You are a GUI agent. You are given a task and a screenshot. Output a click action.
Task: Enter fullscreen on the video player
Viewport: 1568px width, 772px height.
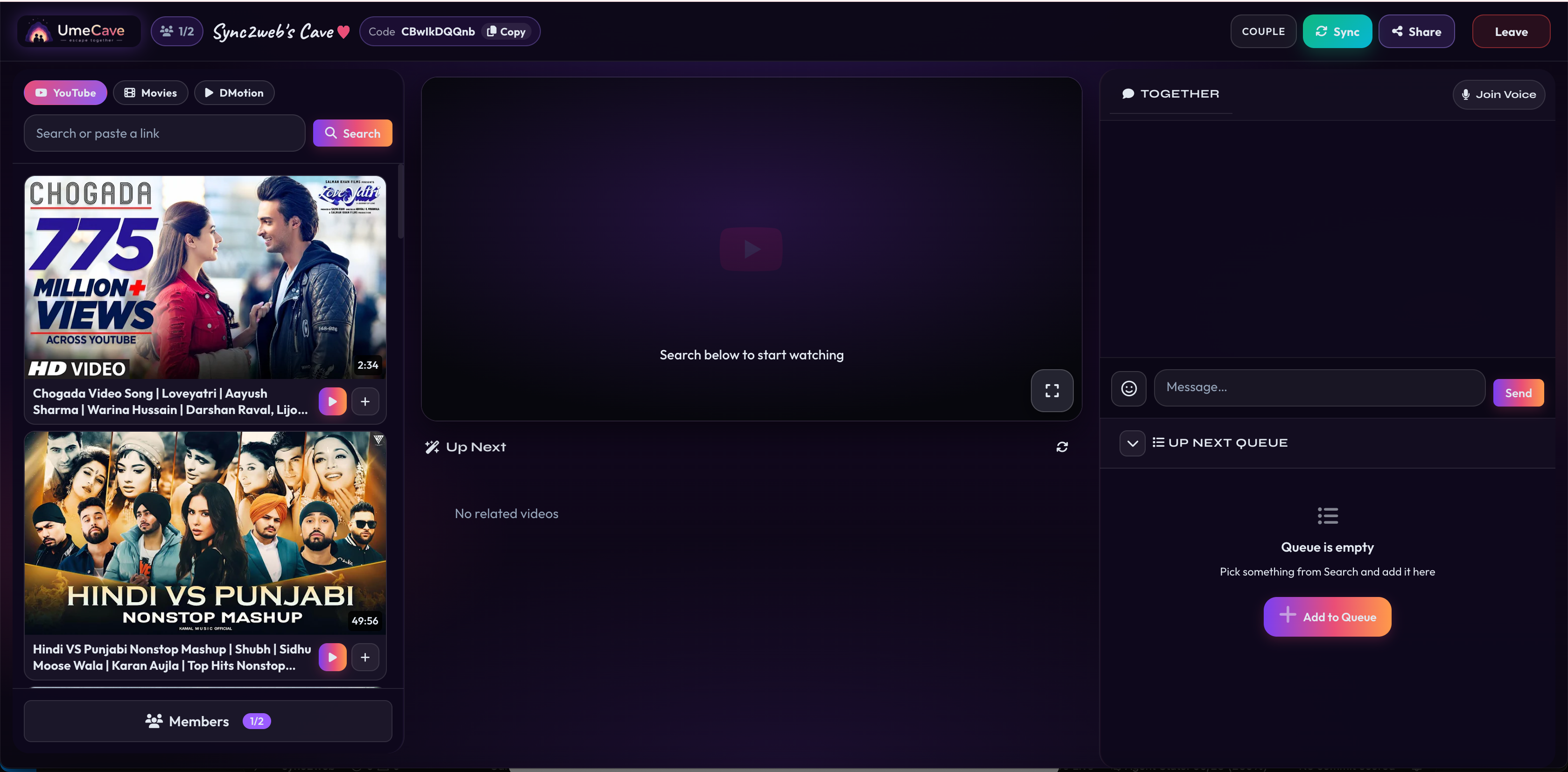[x=1052, y=390]
